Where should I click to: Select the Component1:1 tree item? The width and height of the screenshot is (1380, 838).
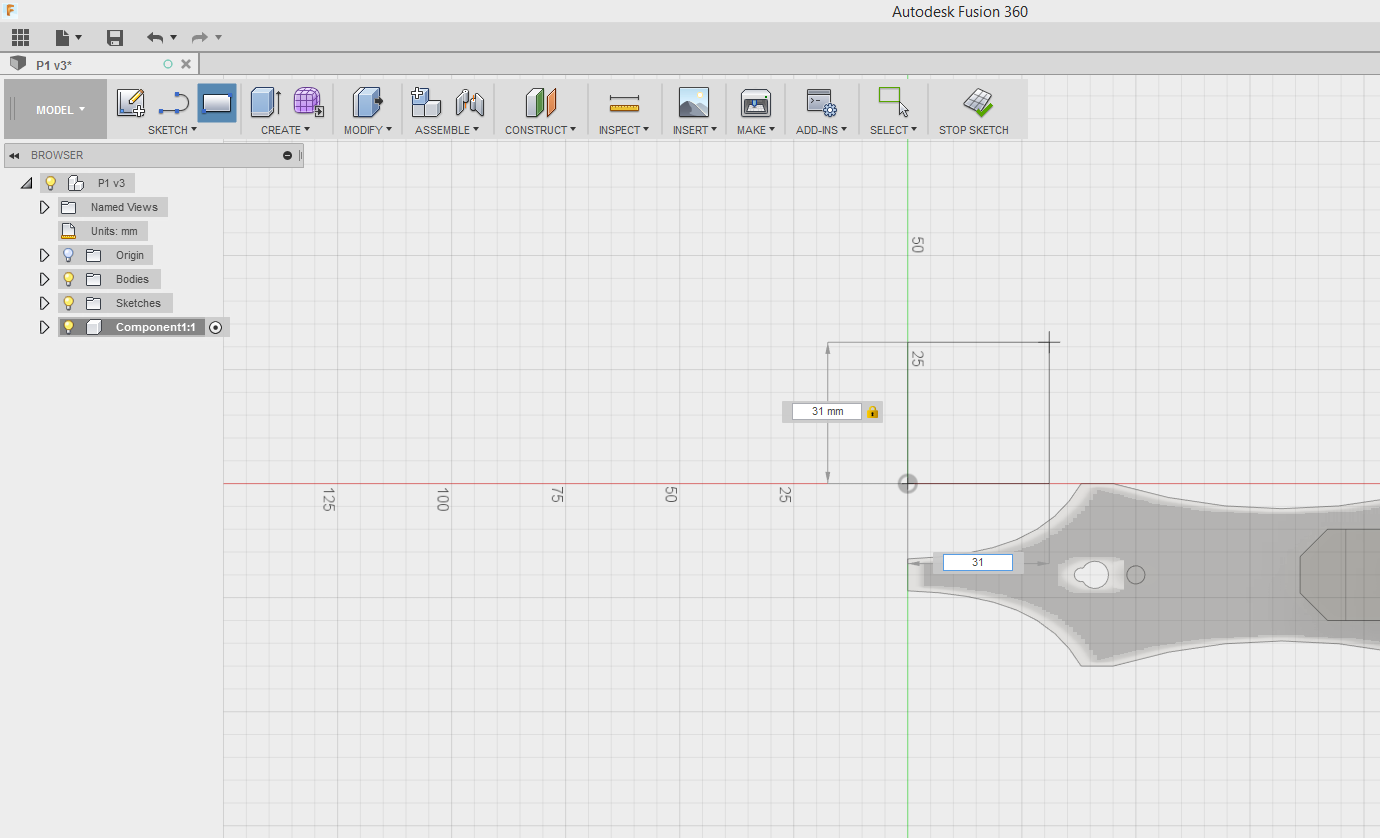point(155,327)
